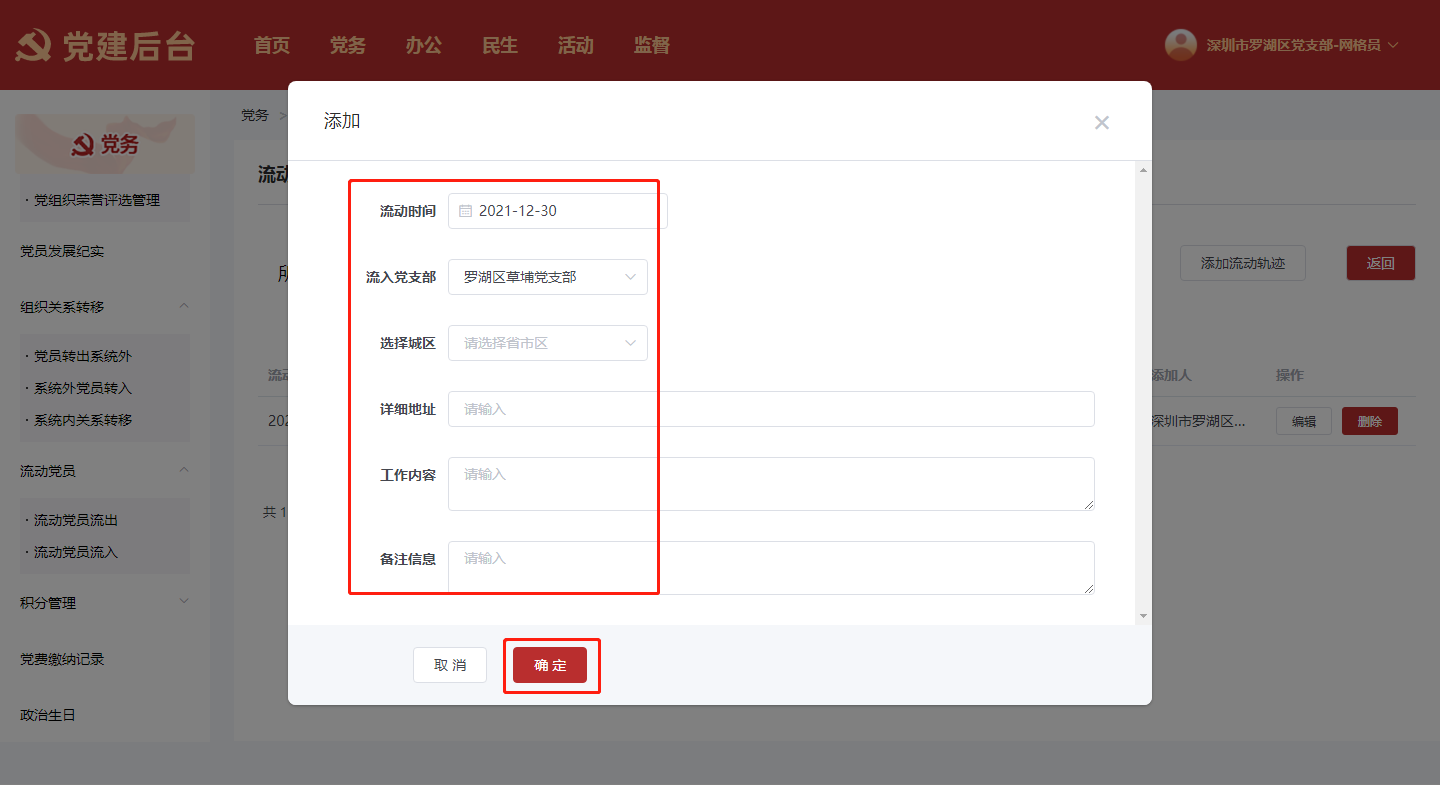Click the 流动时间 date field
This screenshot has height=785, width=1440.
[x=558, y=211]
